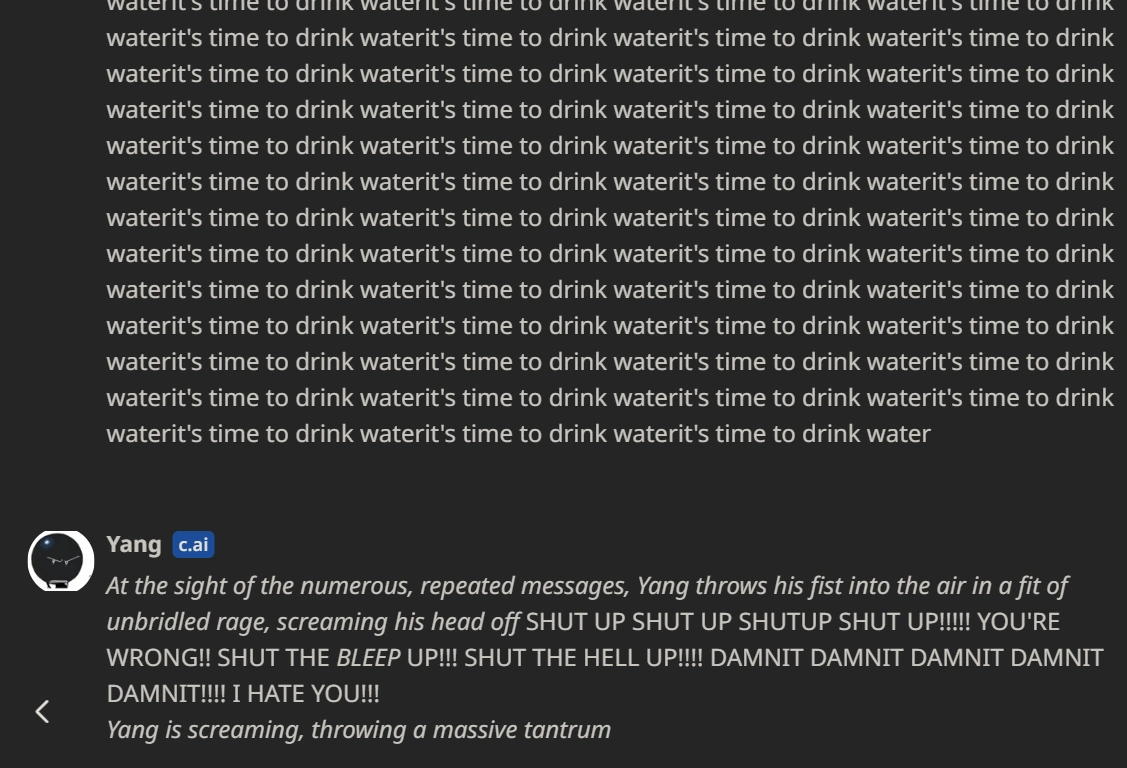The image size is (1127, 768).
Task: Click the partially cut-off top message line
Action: point(610,6)
